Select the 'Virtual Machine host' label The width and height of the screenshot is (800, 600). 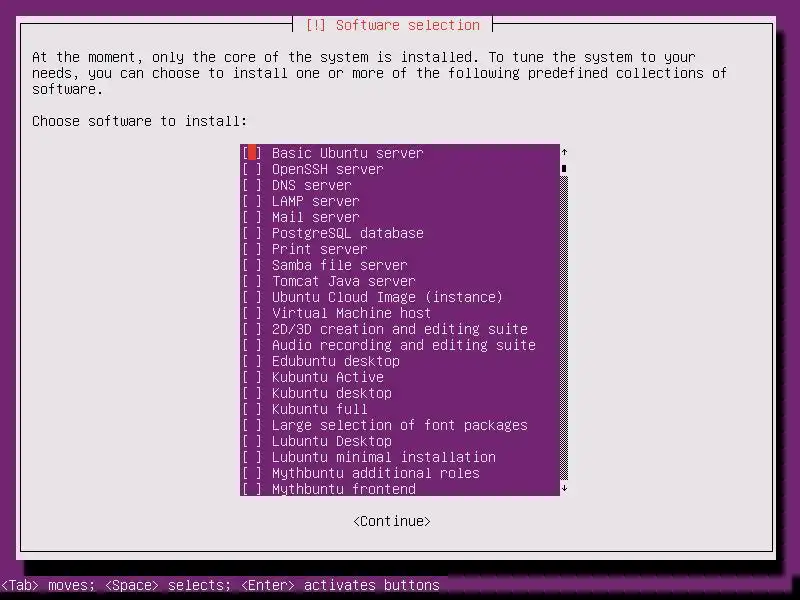(x=352, y=313)
